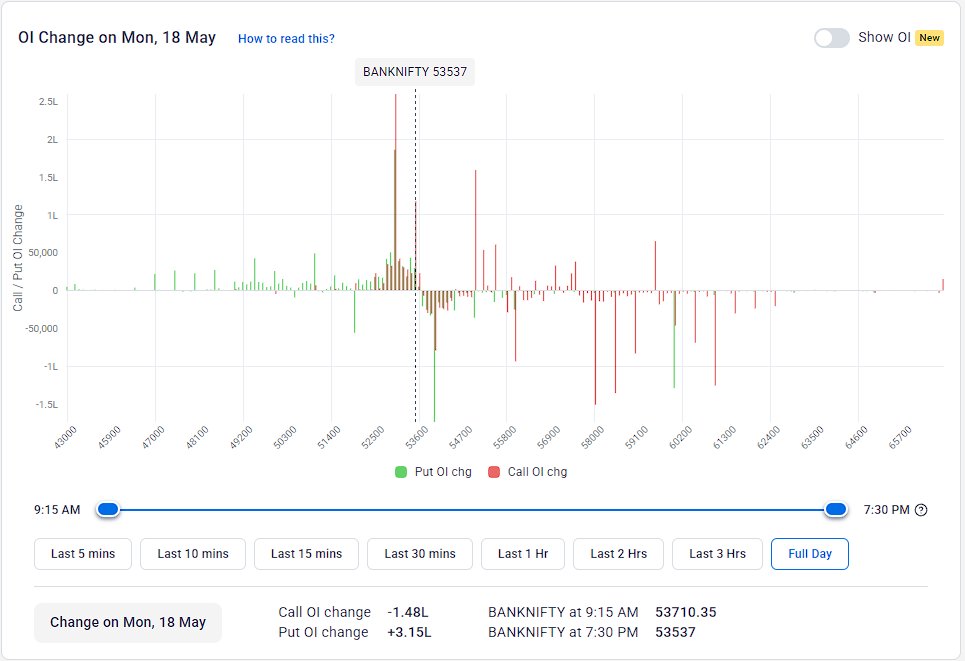This screenshot has width=965, height=661.
Task: Click the end-time slider handle at 7:30 PM
Action: point(836,510)
